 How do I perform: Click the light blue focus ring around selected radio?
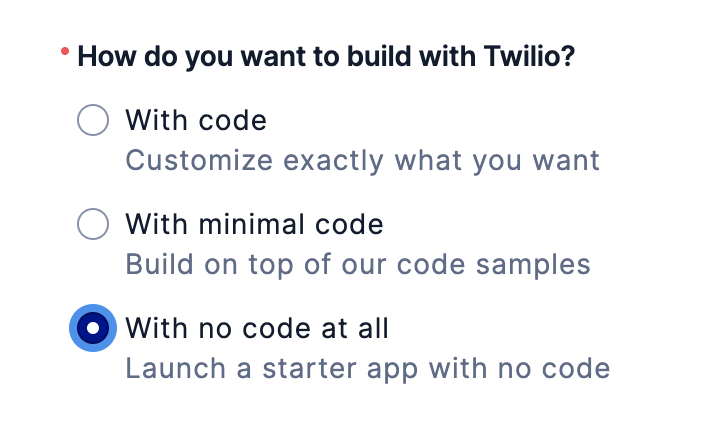[73, 328]
